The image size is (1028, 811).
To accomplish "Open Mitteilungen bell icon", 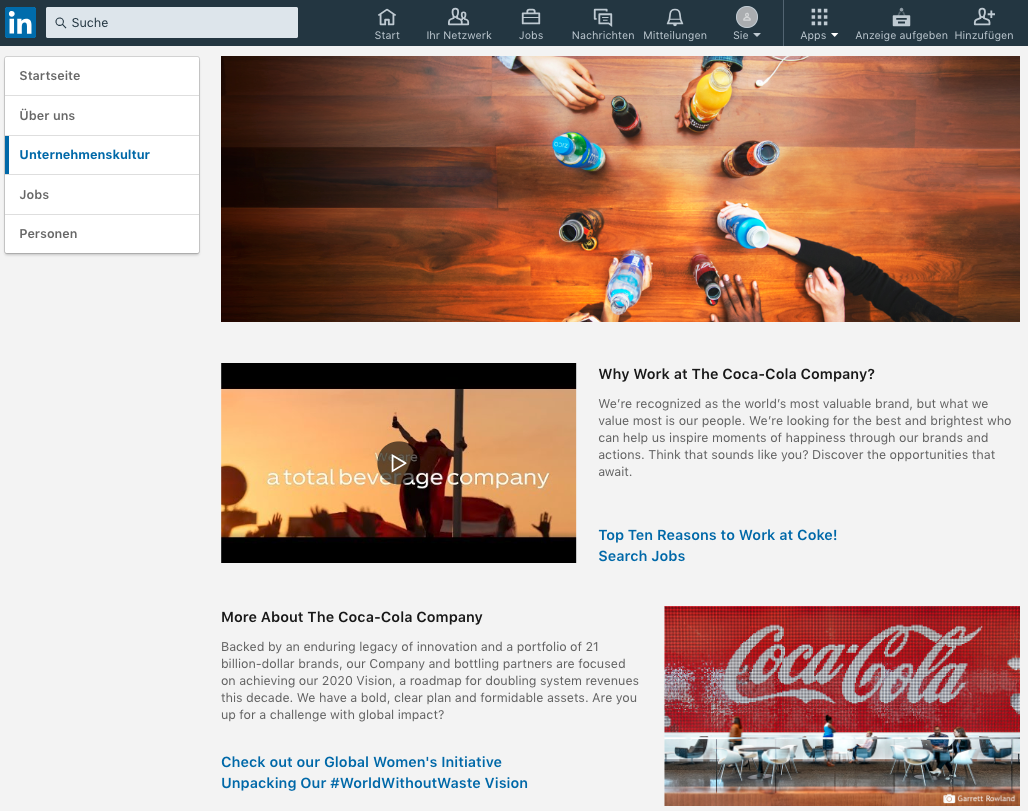I will [675, 17].
